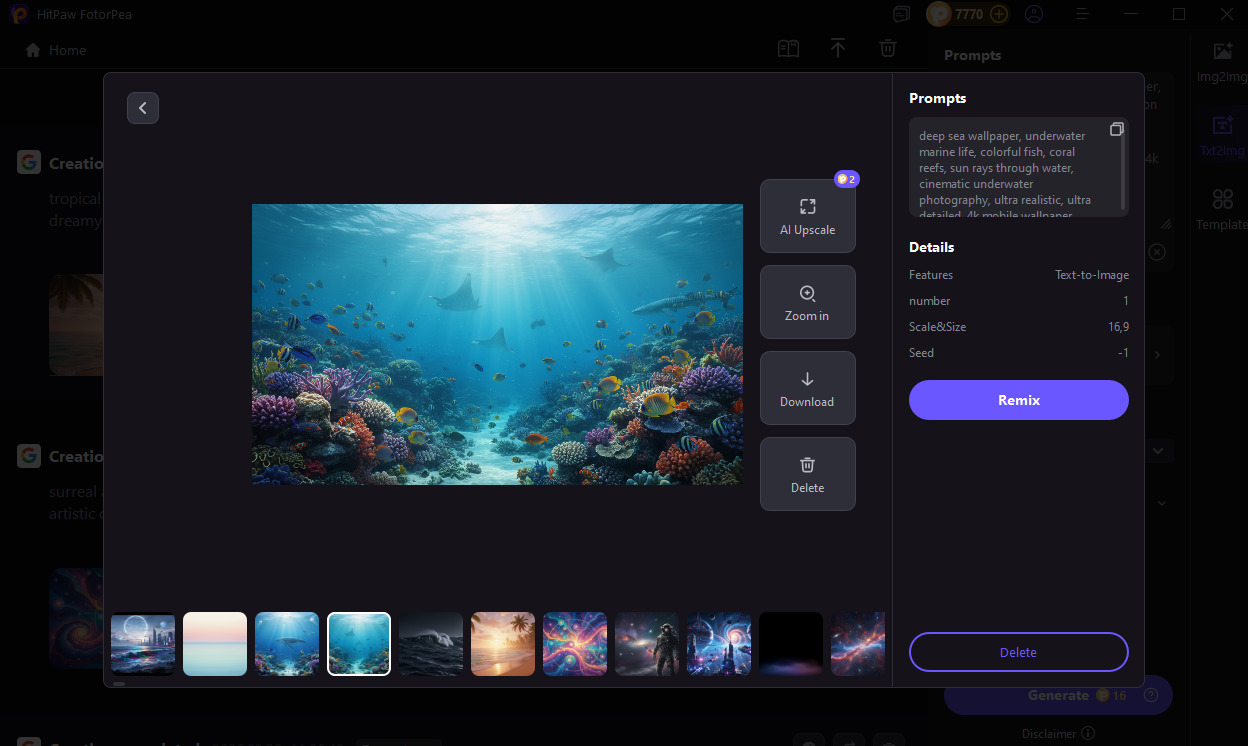Select the AI Upscale tool

pos(807,215)
